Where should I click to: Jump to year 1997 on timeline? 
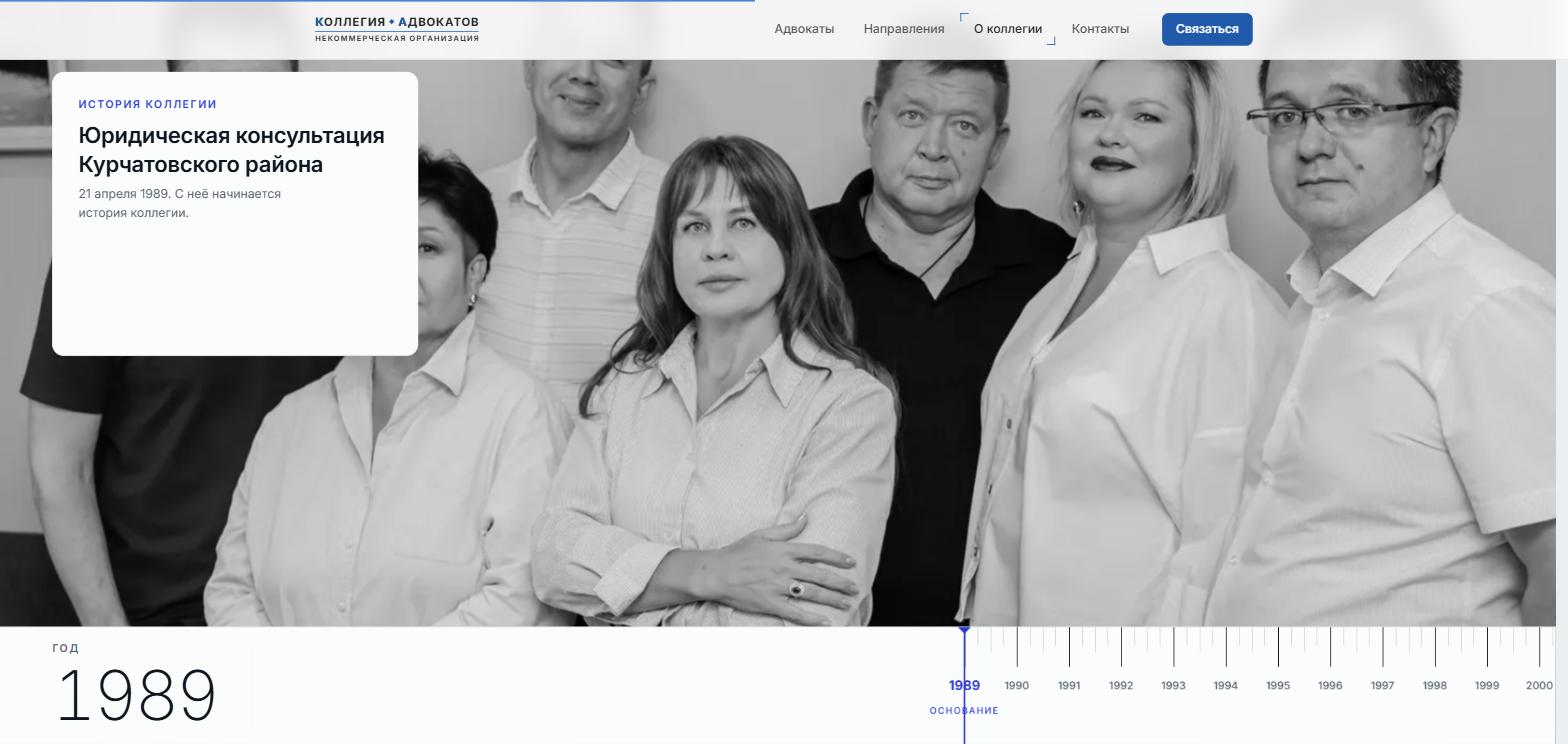tap(1382, 686)
